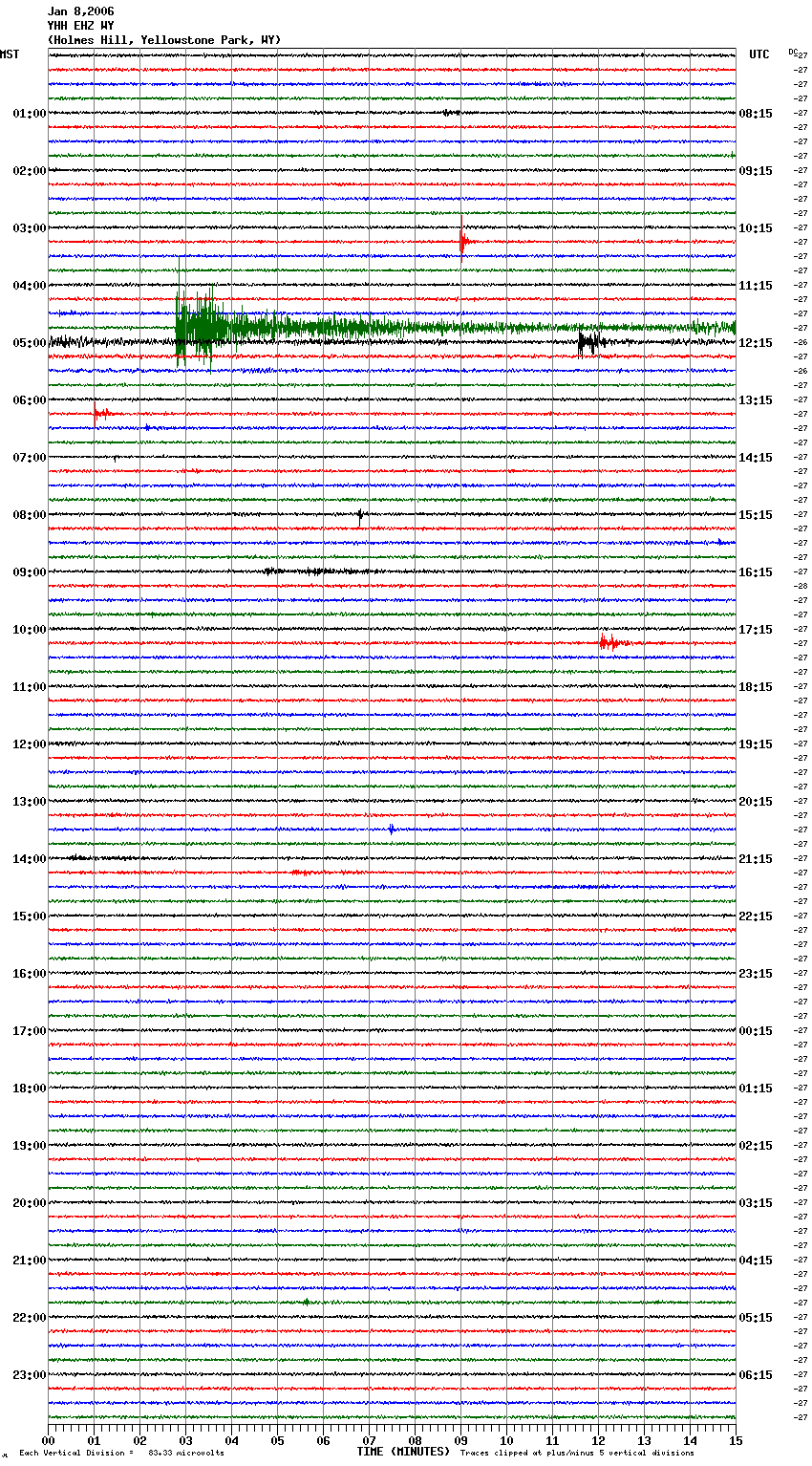Click the '10:15' UTC time label

click(756, 228)
